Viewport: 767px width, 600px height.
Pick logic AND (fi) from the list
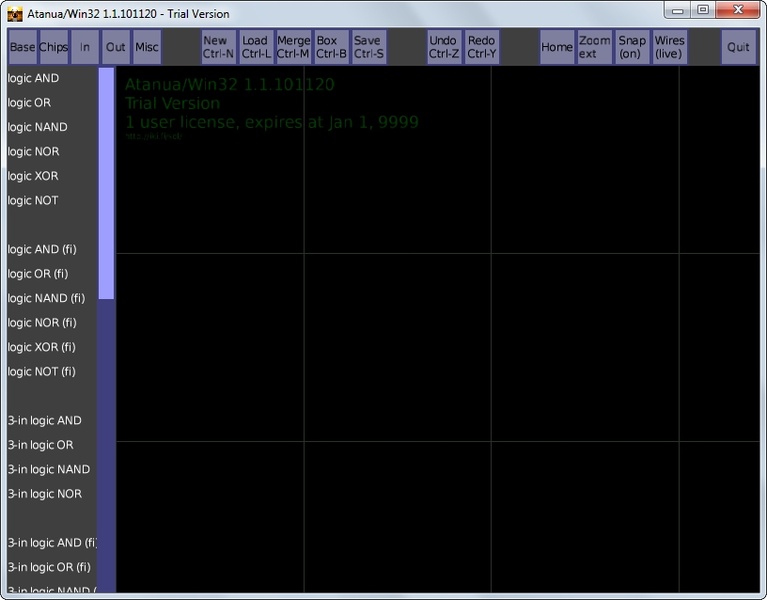42,249
